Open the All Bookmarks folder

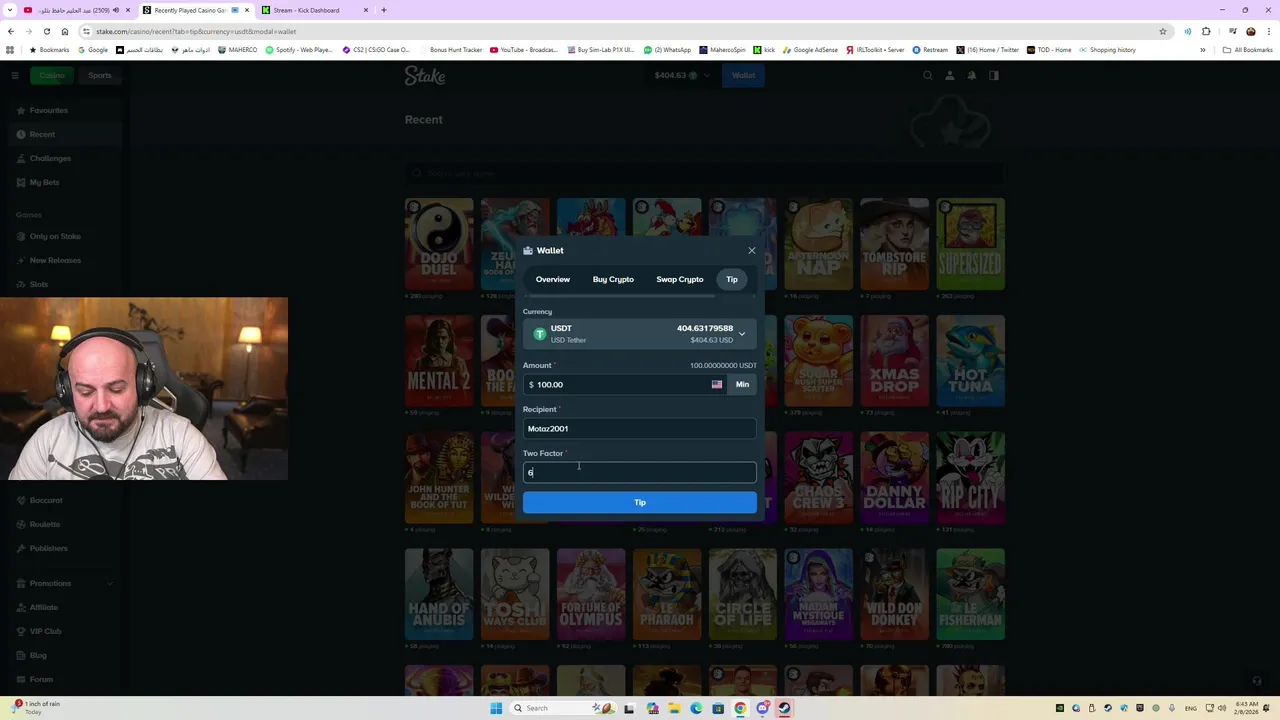(1247, 49)
